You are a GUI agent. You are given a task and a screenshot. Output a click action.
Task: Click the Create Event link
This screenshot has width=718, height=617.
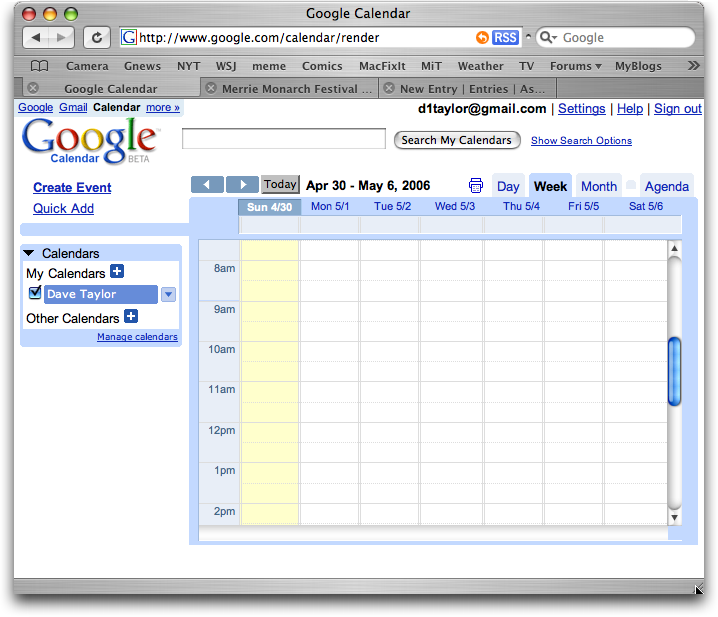click(x=72, y=187)
